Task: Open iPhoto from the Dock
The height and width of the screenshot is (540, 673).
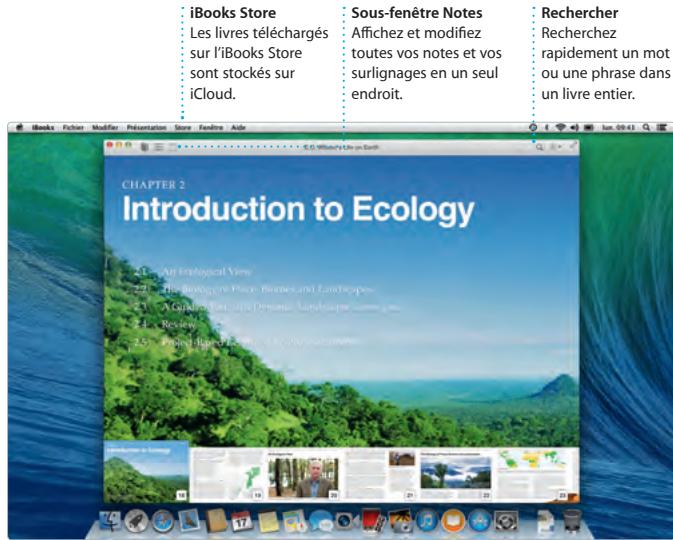Action: [400, 521]
